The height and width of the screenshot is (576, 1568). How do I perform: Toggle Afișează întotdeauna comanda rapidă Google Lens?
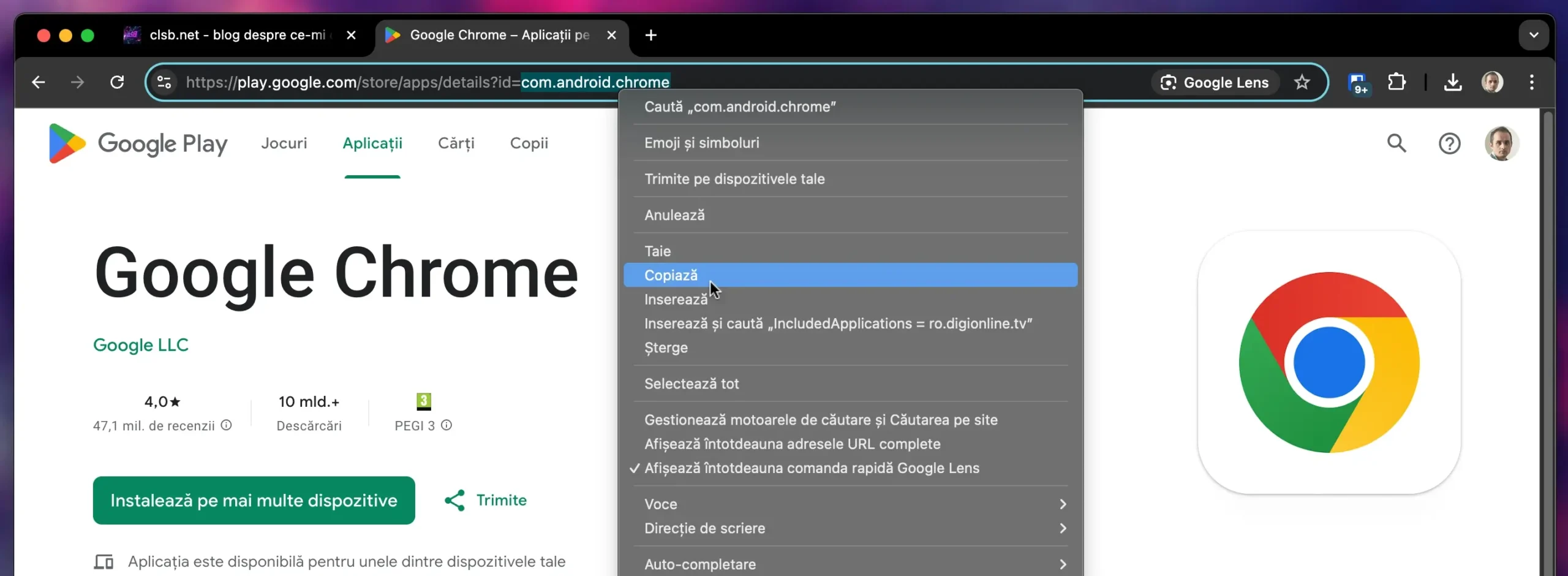pos(851,468)
